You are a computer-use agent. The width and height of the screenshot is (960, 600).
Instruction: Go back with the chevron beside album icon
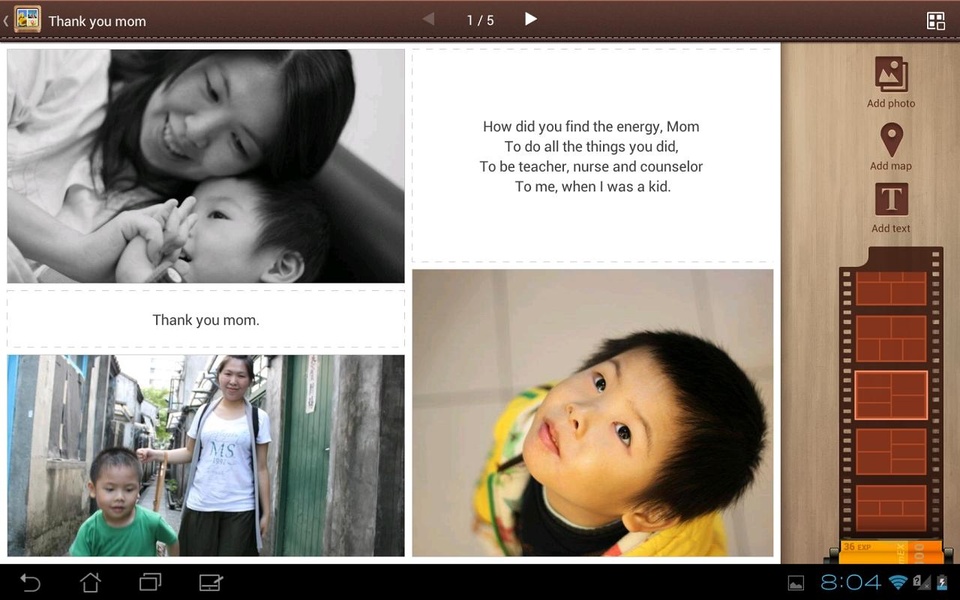pyautogui.click(x=6, y=20)
